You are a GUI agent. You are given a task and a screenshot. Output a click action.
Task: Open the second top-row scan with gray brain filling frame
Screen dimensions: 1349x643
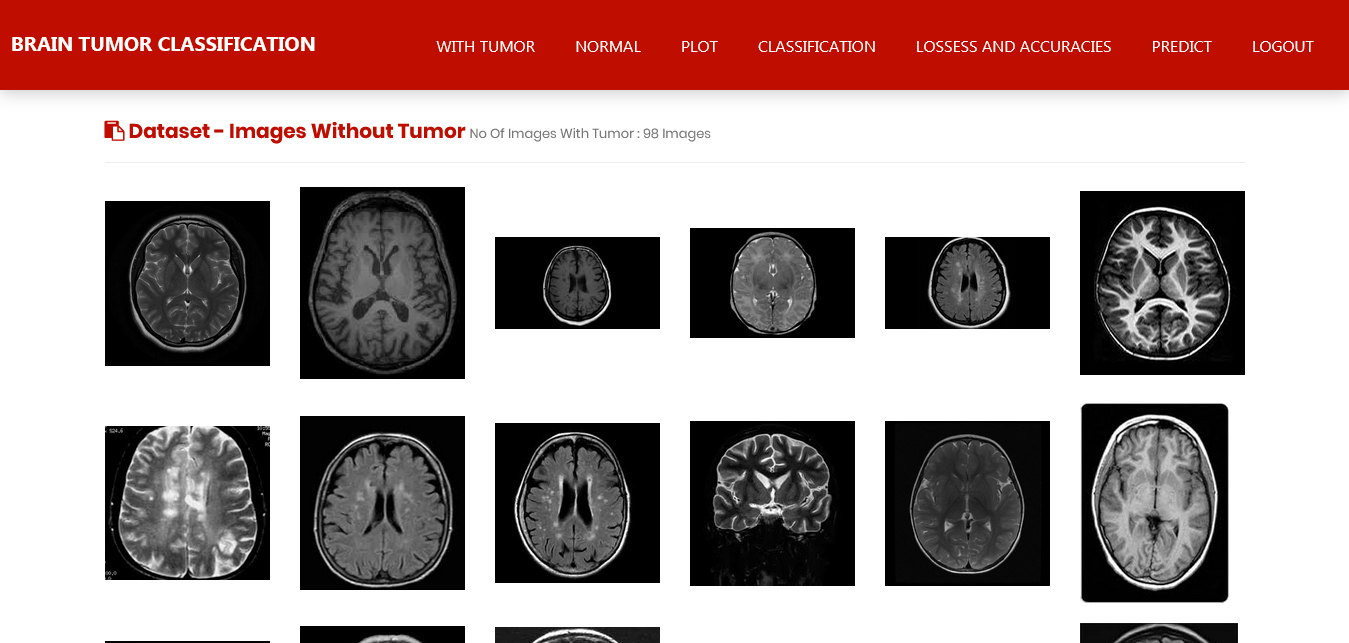tap(382, 283)
